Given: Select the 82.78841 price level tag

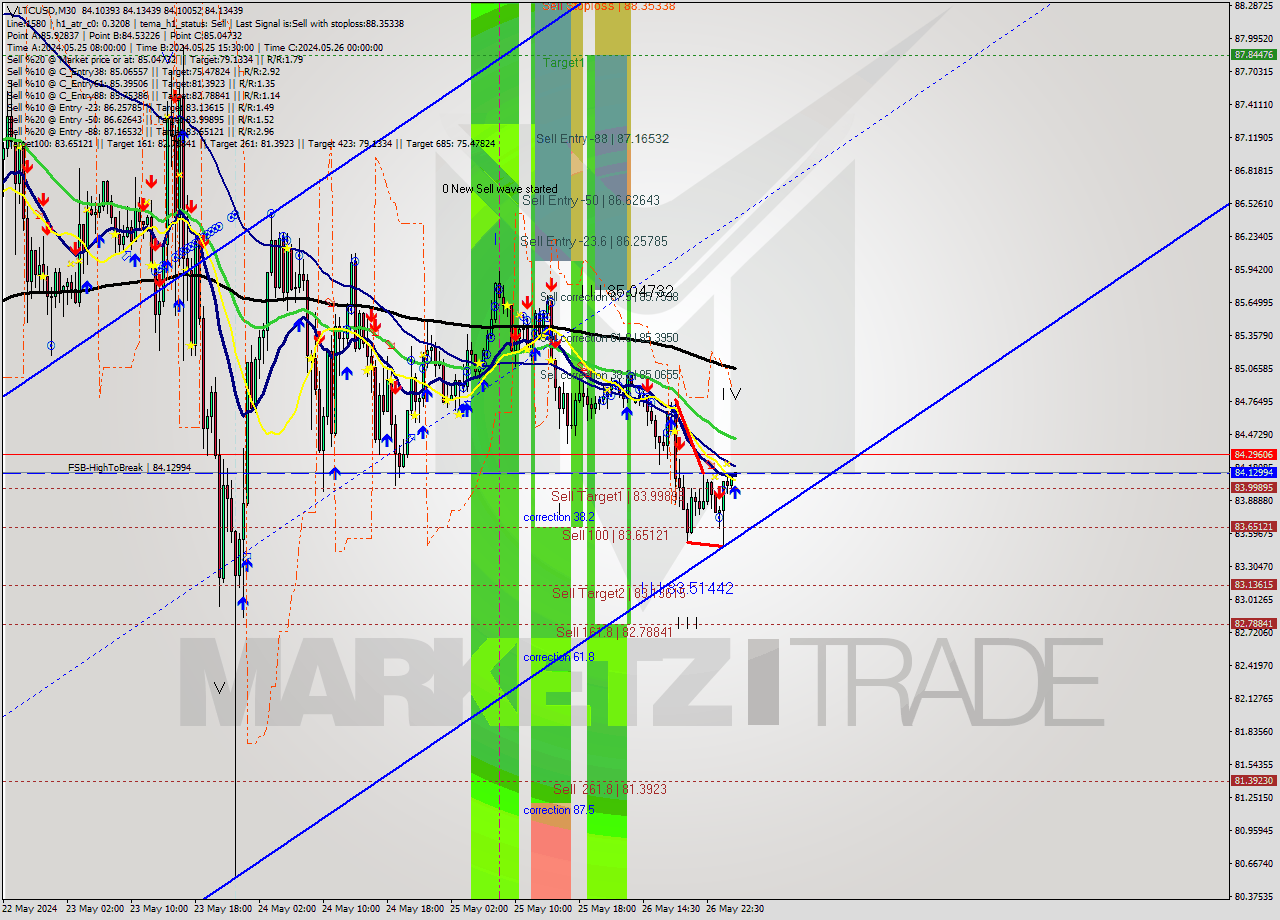Looking at the screenshot, I should coord(1253,623).
